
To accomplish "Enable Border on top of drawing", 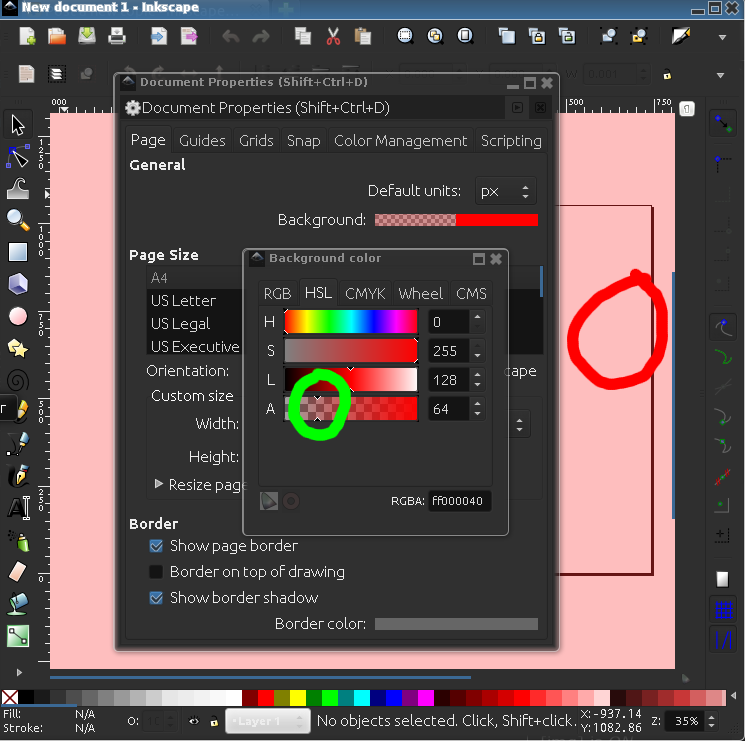I will click(156, 572).
